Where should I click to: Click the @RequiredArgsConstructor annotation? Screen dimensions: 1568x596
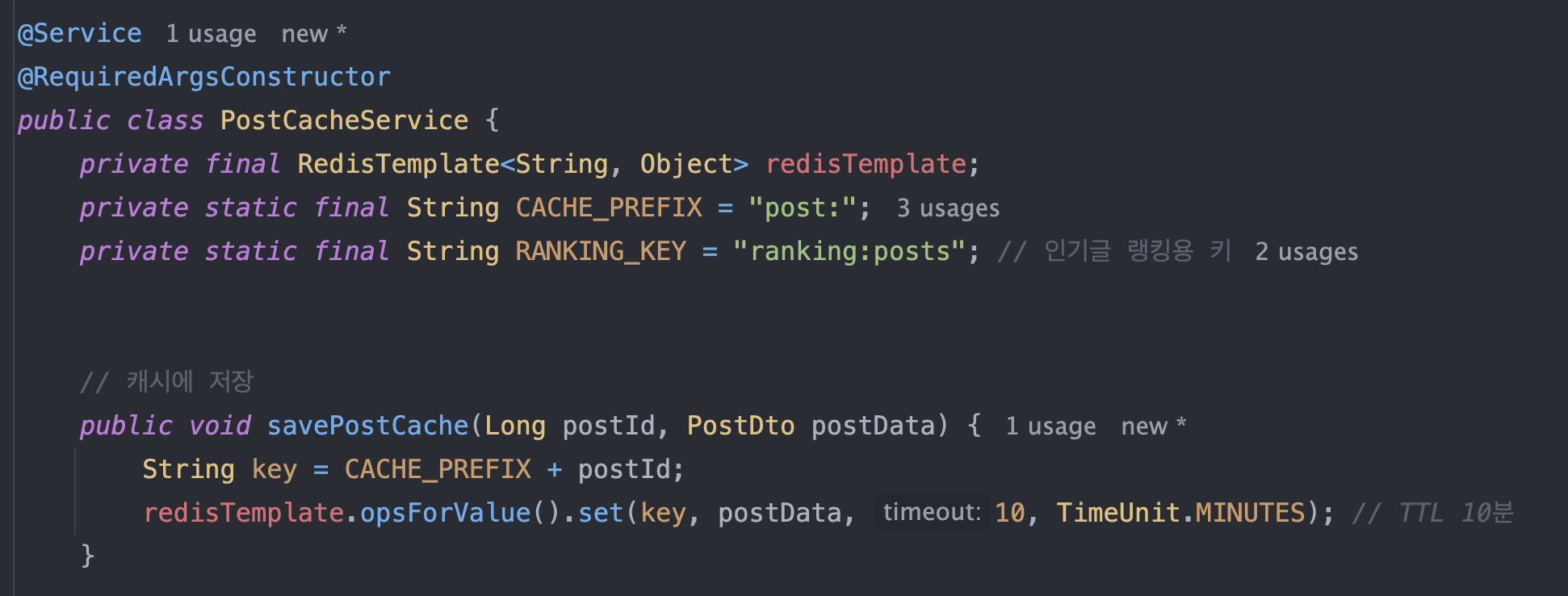click(x=204, y=77)
